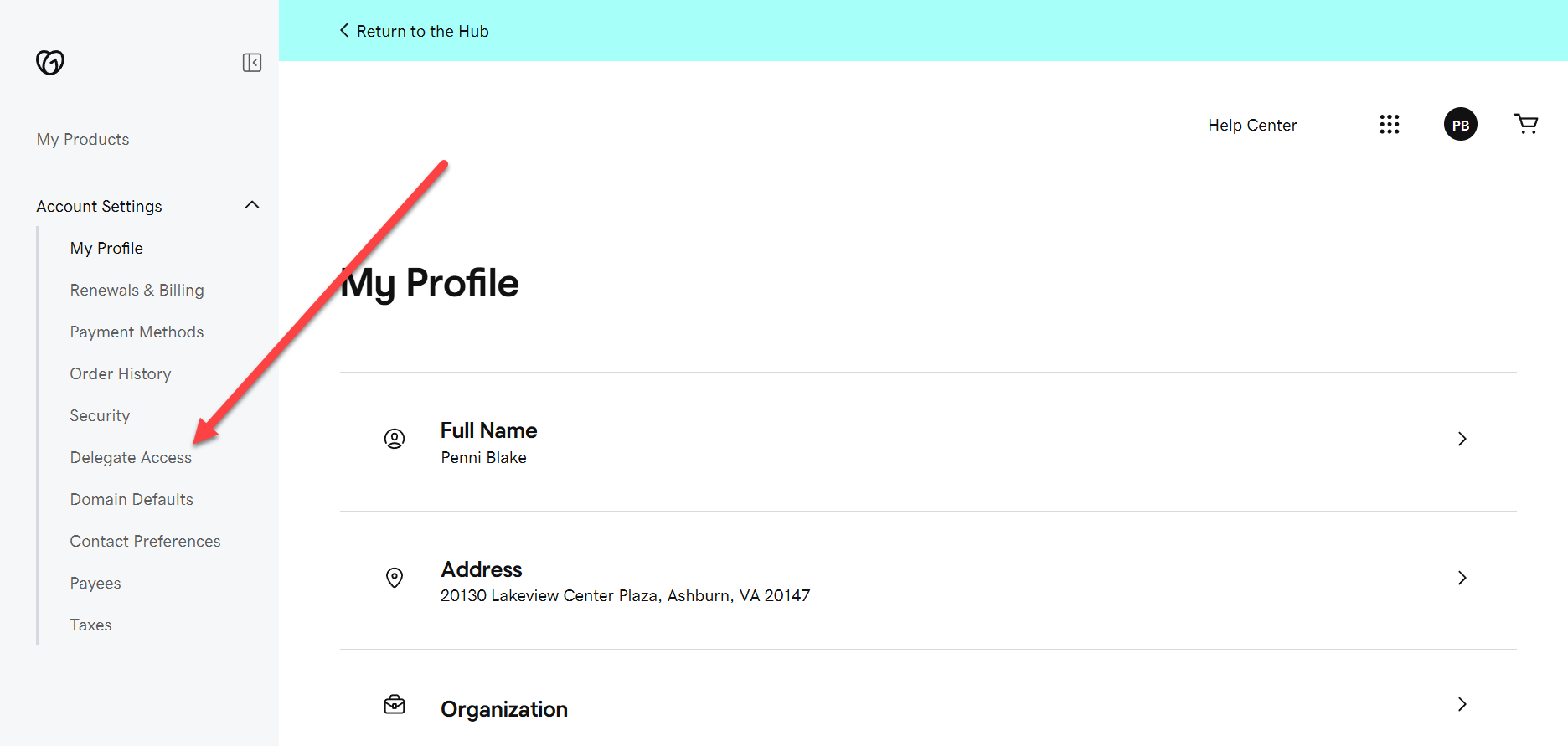Screen dimensions: 1568x746
Task: Expand the Full Name row
Action: click(1462, 439)
